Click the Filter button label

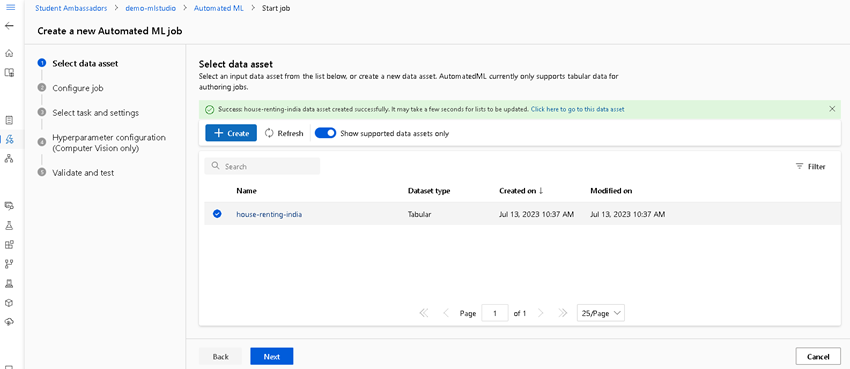[816, 166]
